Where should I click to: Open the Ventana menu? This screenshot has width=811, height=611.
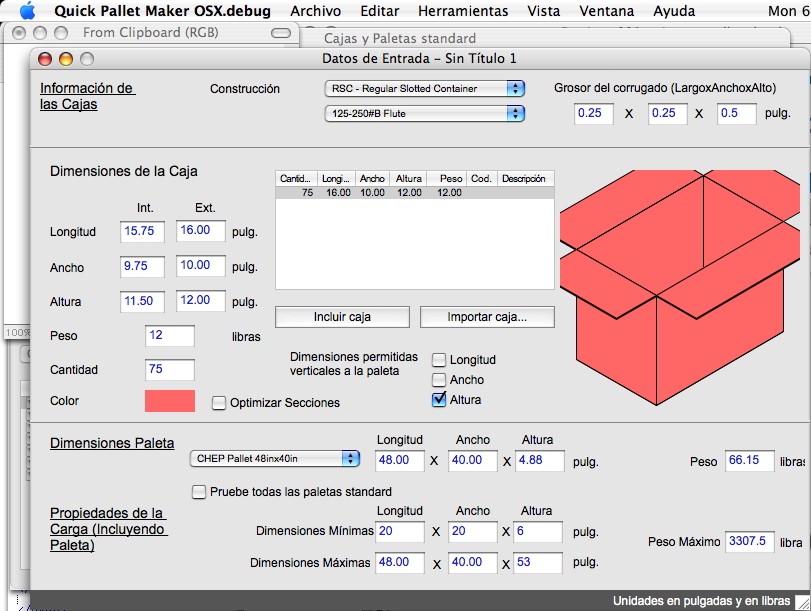point(606,11)
